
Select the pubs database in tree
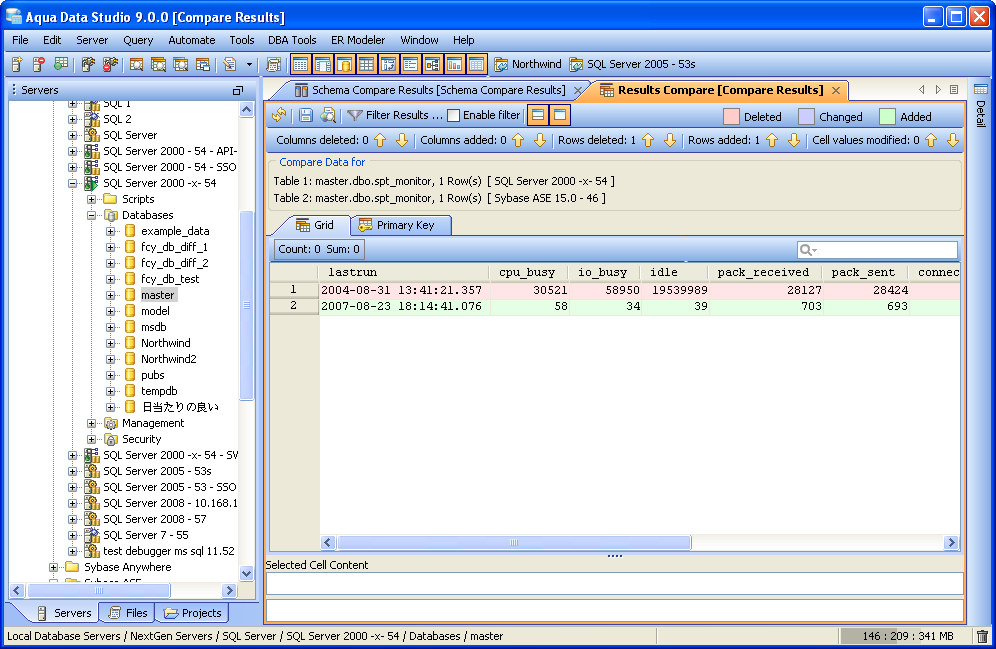(152, 375)
